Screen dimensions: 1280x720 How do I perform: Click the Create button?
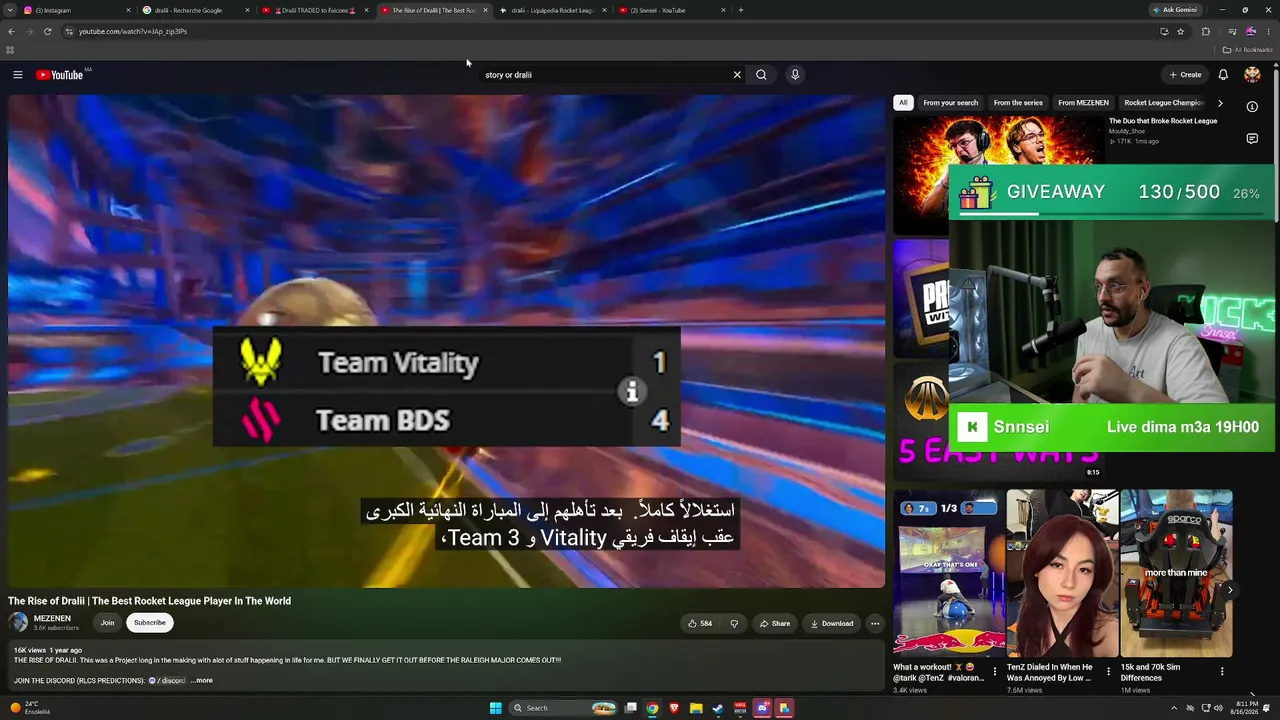tap(1185, 75)
